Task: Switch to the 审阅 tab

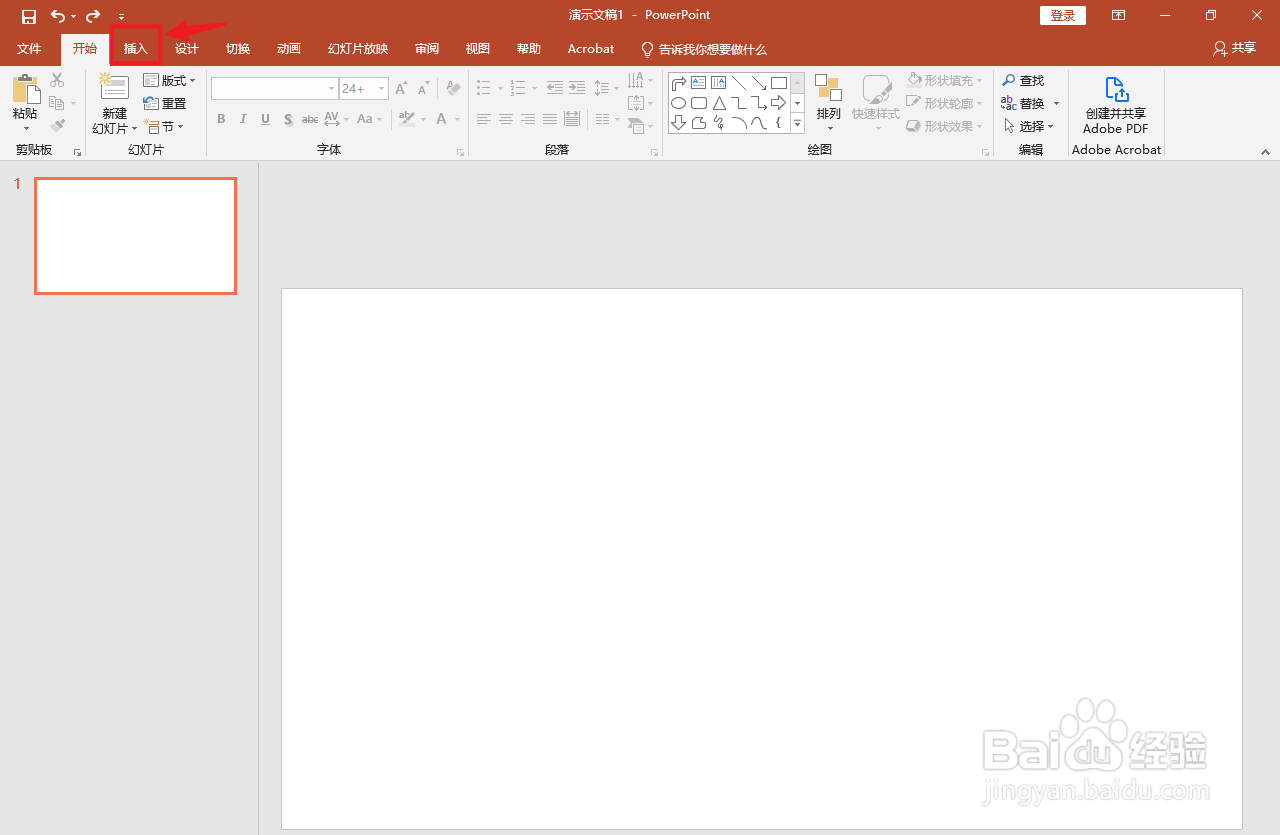Action: pyautogui.click(x=427, y=49)
